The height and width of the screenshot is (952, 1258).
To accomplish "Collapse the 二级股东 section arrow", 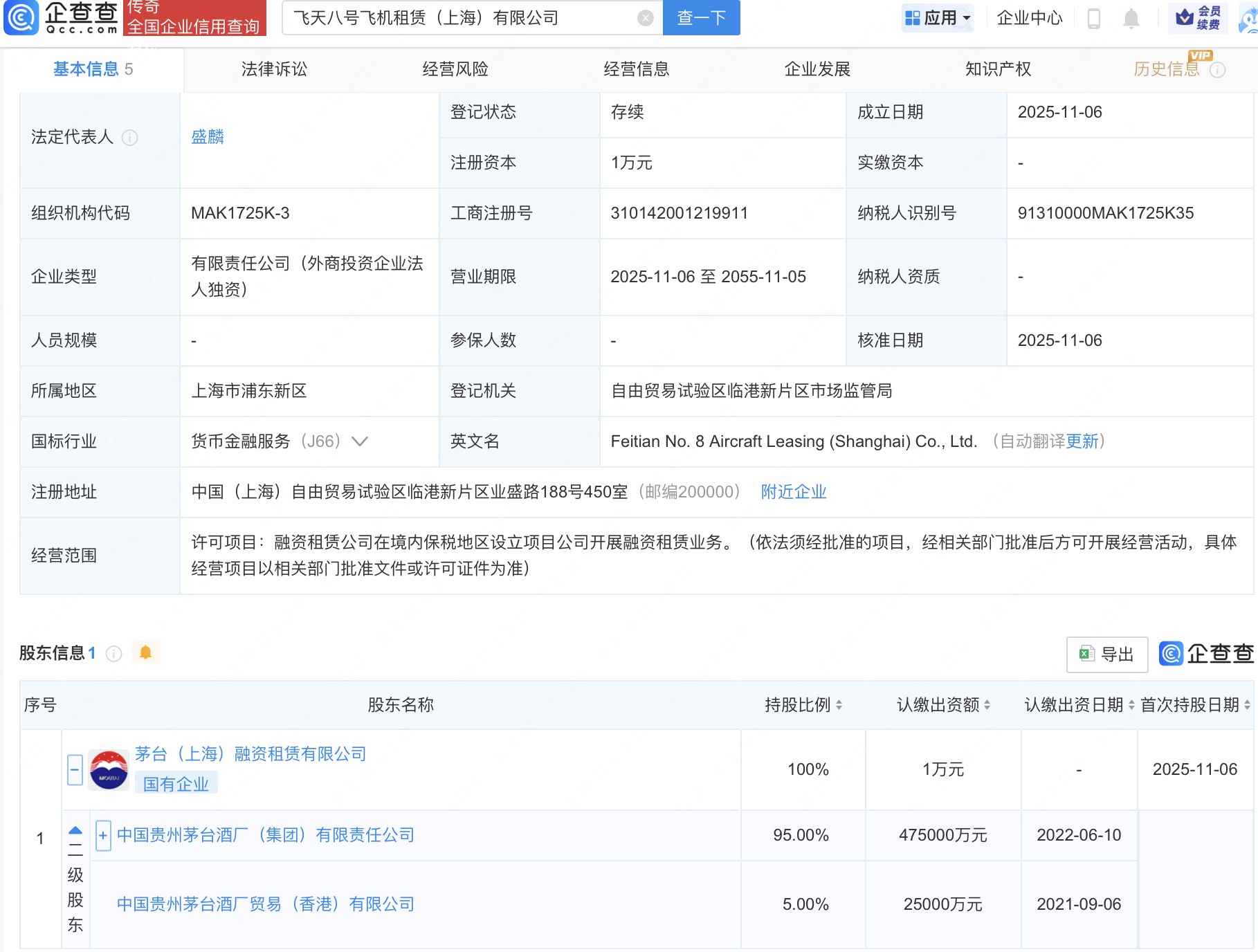I will (x=75, y=831).
